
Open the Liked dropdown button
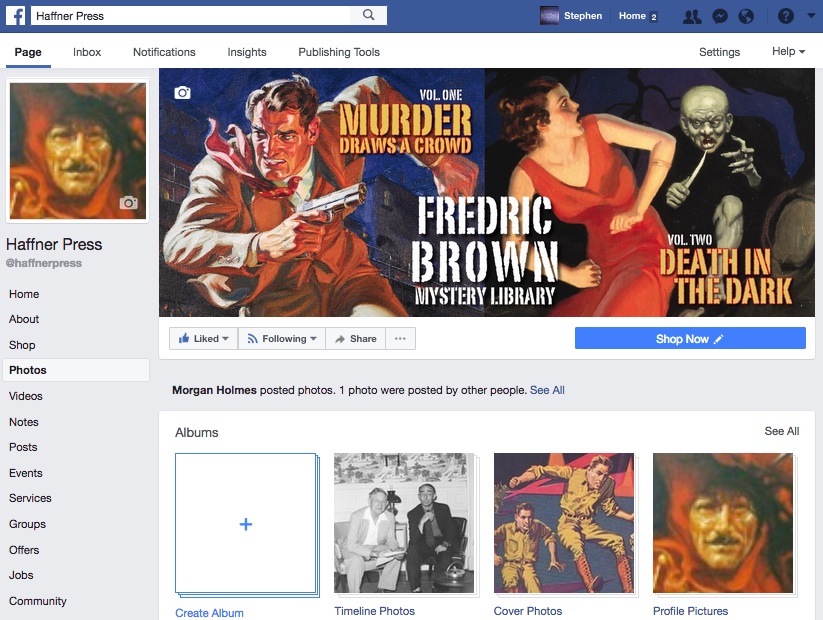point(204,339)
